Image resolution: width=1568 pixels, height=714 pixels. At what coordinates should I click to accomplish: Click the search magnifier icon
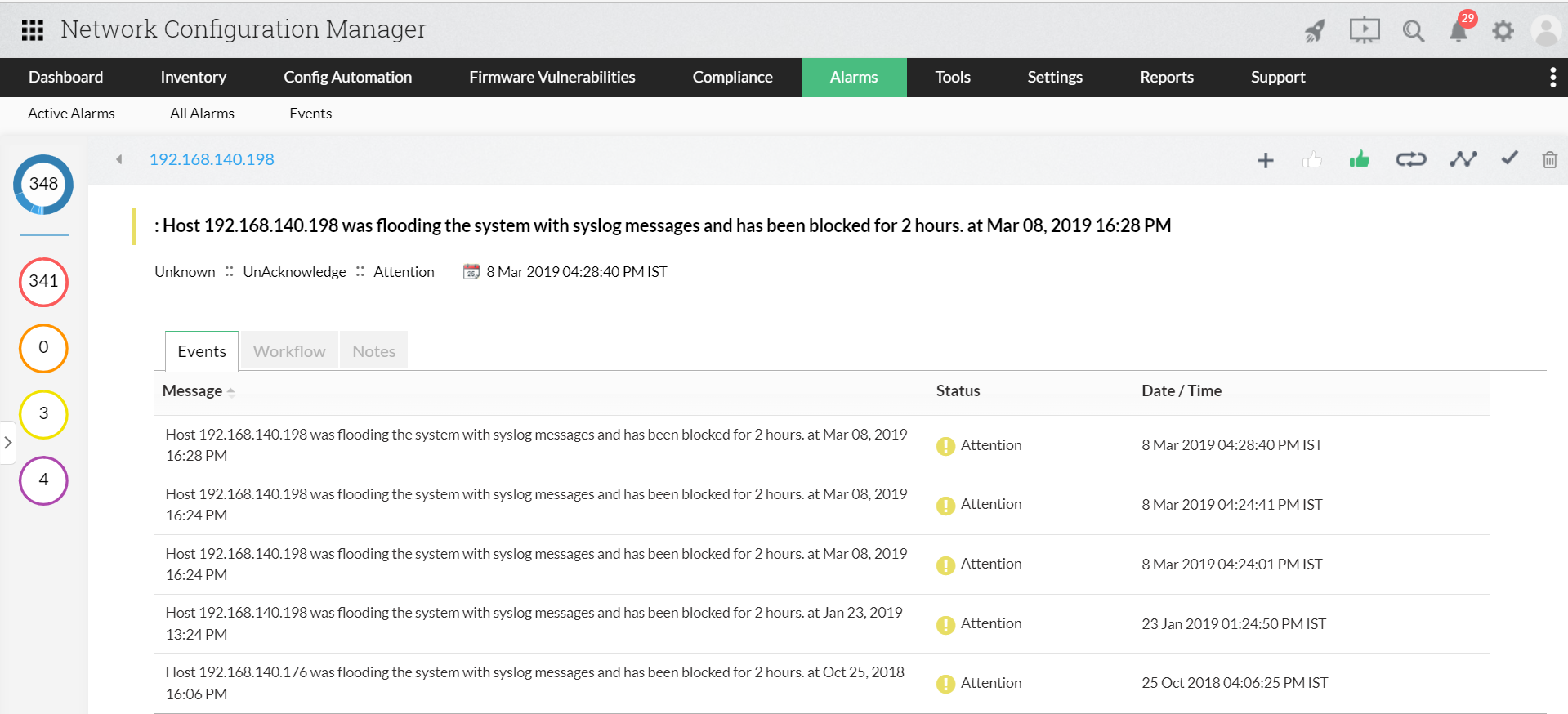point(1413,32)
